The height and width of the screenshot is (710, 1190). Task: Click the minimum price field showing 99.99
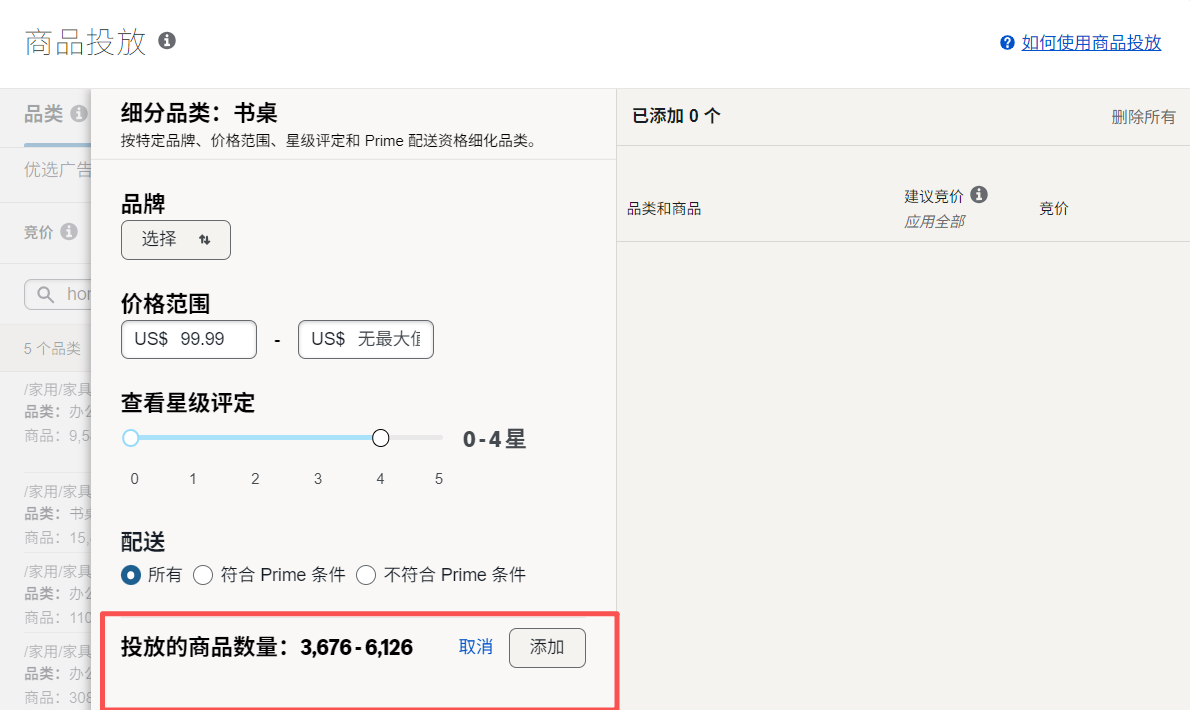tap(189, 339)
